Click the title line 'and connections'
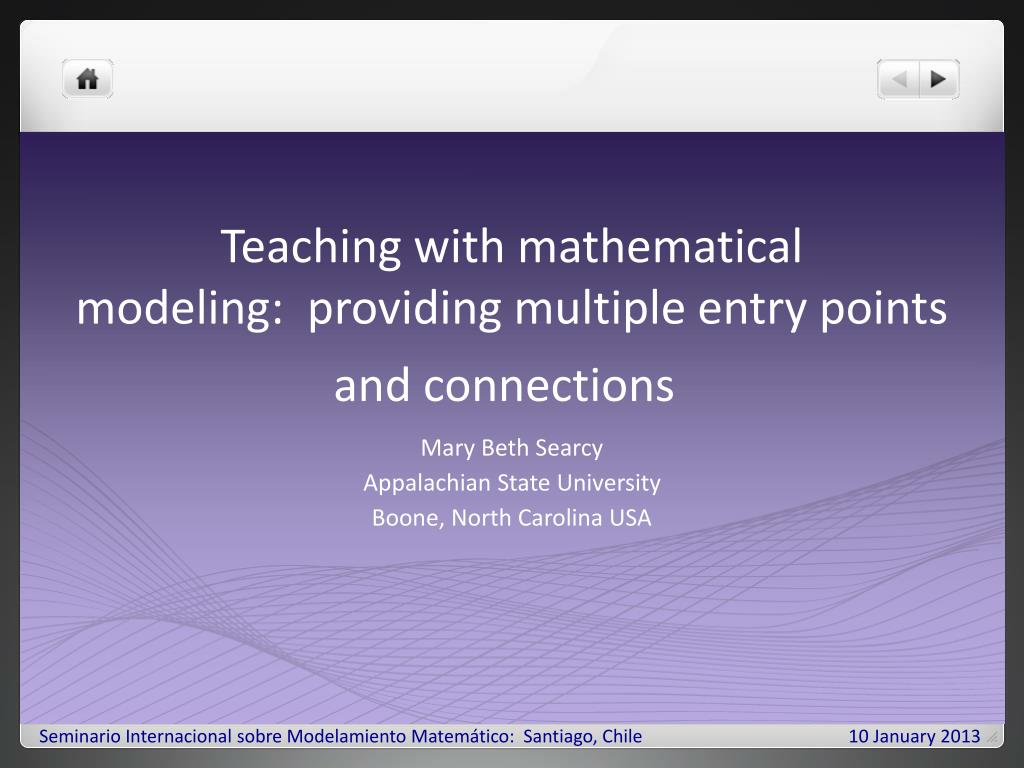1024x768 pixels. click(x=504, y=385)
